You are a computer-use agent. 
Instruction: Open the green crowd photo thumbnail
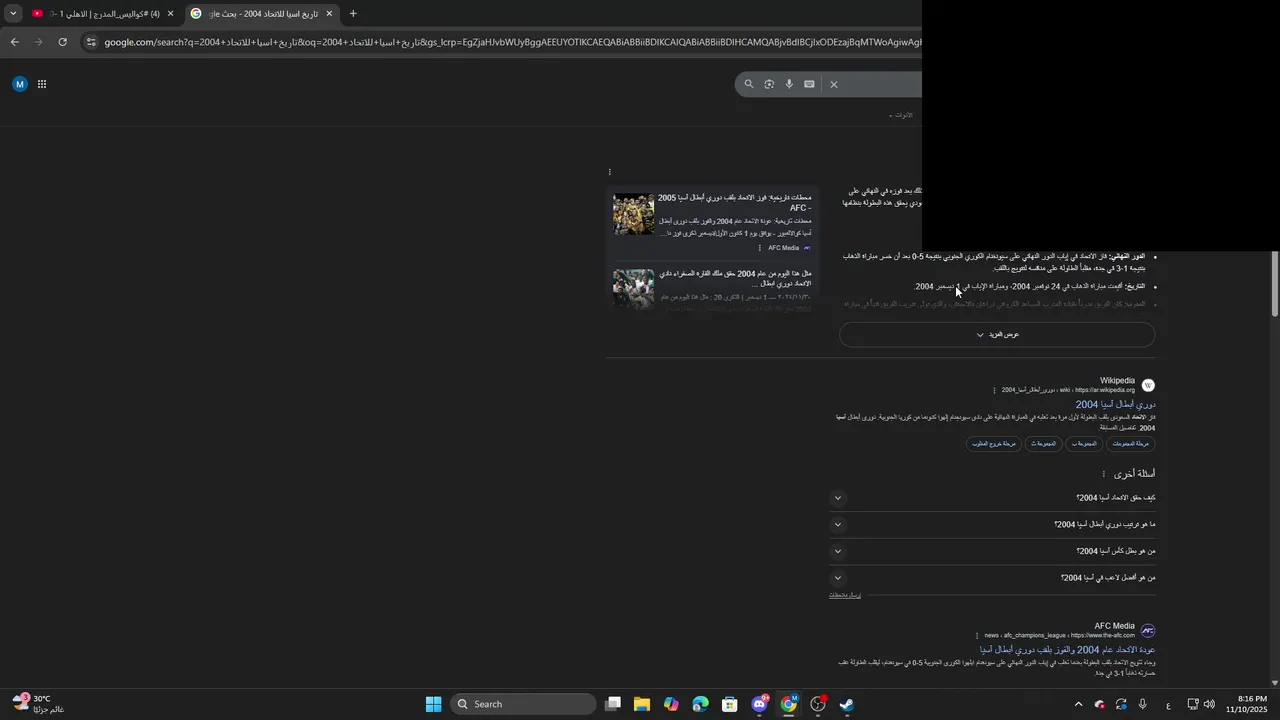(x=633, y=289)
